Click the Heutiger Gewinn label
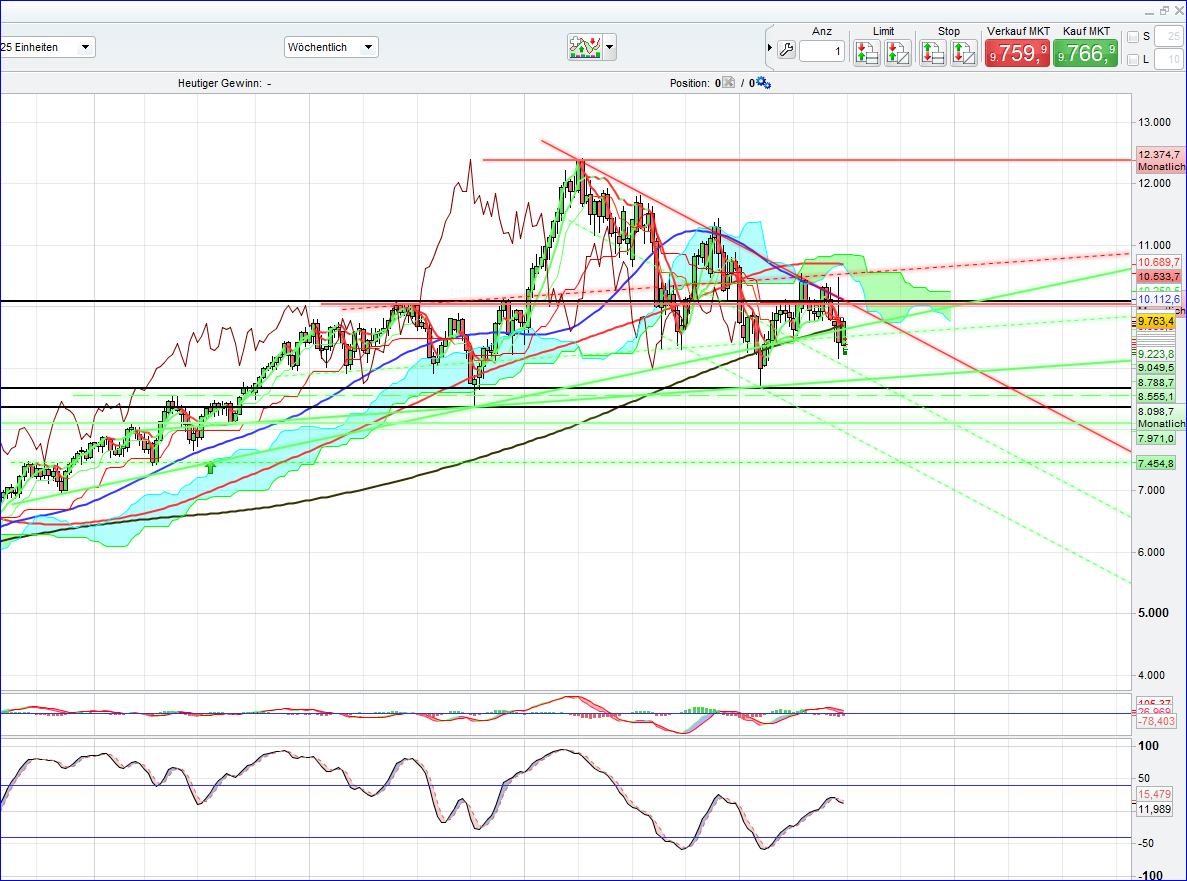This screenshot has height=881, width=1187. (x=220, y=83)
